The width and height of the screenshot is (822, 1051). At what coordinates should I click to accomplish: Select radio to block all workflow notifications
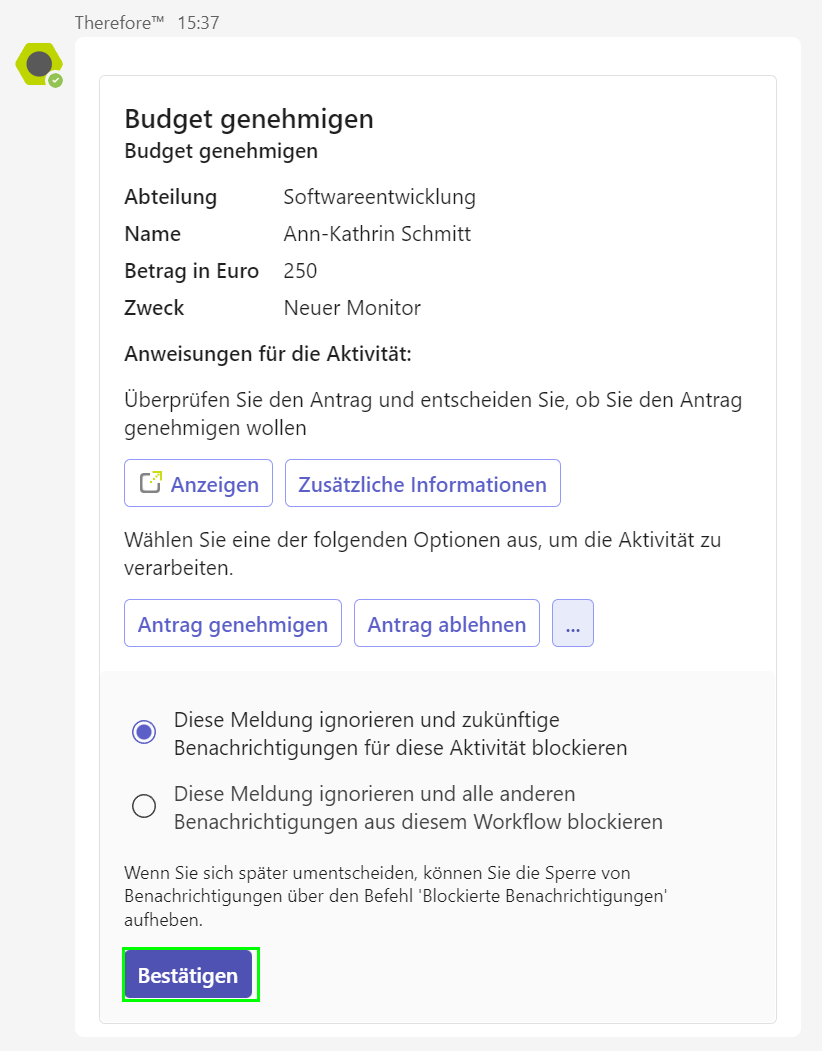144,806
